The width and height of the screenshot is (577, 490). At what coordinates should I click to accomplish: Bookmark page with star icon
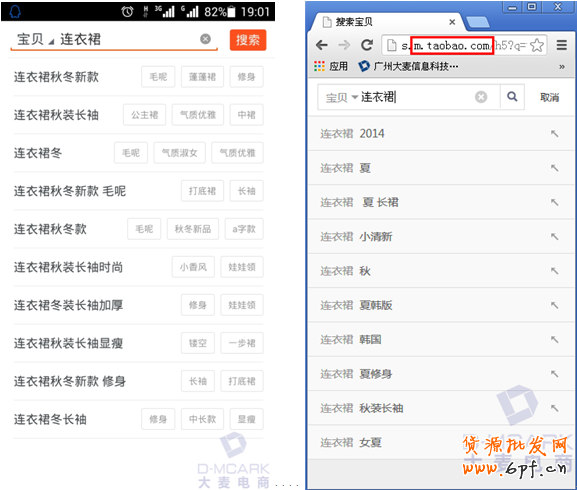tap(537, 46)
